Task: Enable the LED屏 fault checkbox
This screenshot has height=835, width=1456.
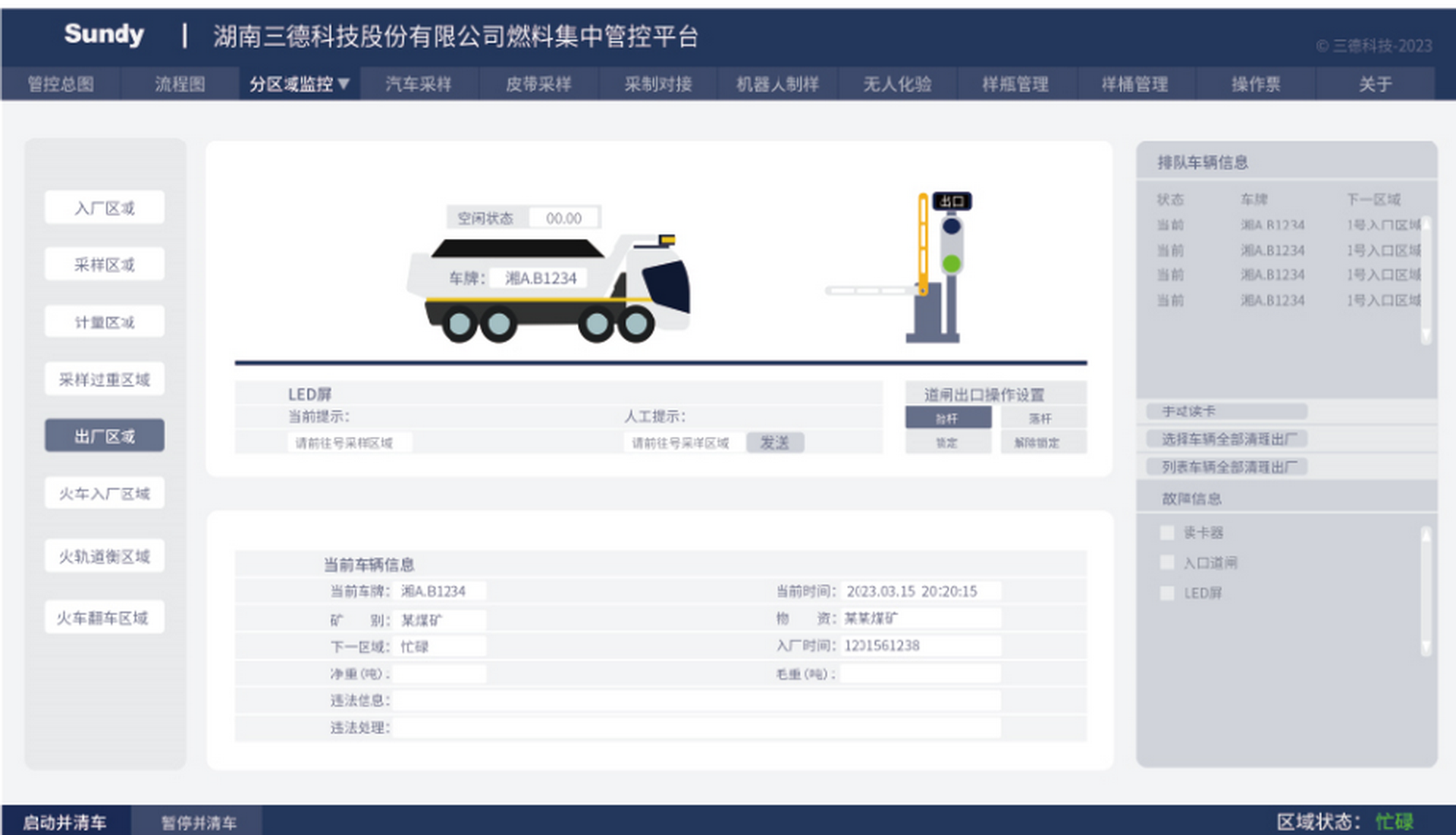Action: tap(1167, 593)
